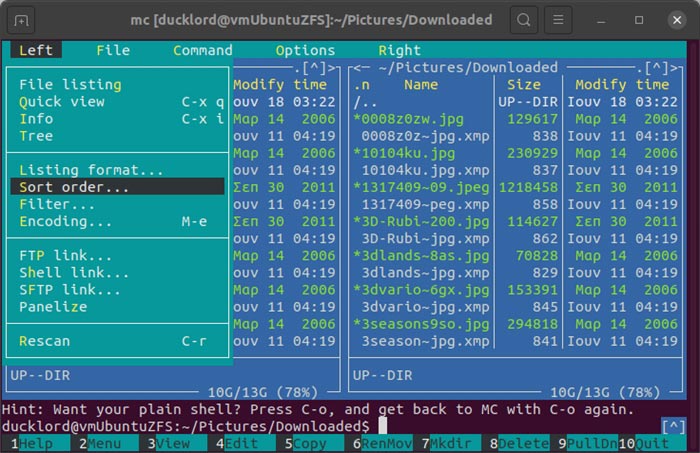Choose Sort order... entry

(x=117, y=187)
